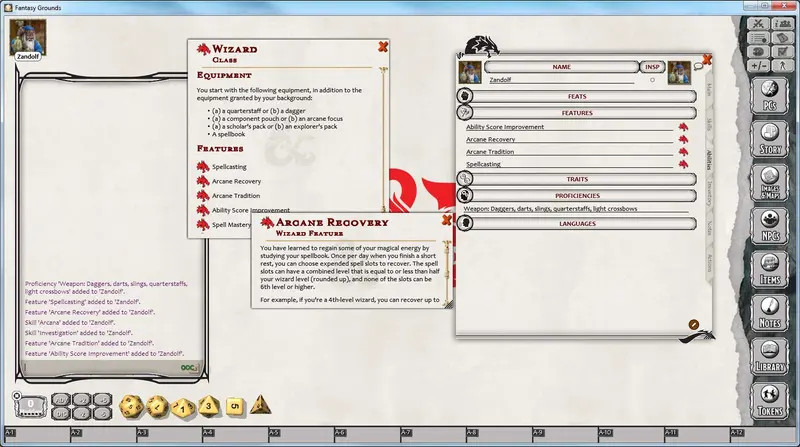The image size is (800, 447).
Task: Open the Items sidebar panel
Action: [x=769, y=269]
